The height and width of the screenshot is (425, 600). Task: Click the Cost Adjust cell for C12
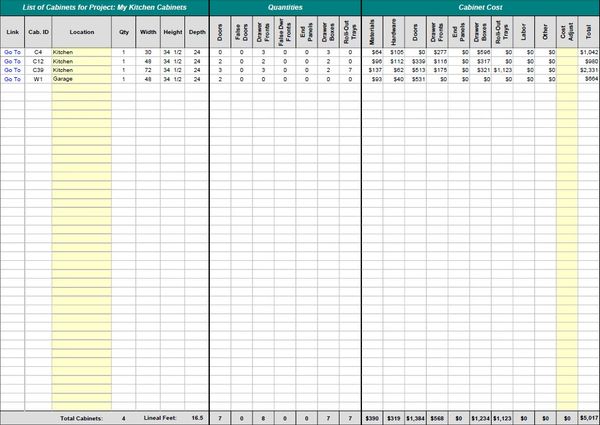(x=566, y=60)
